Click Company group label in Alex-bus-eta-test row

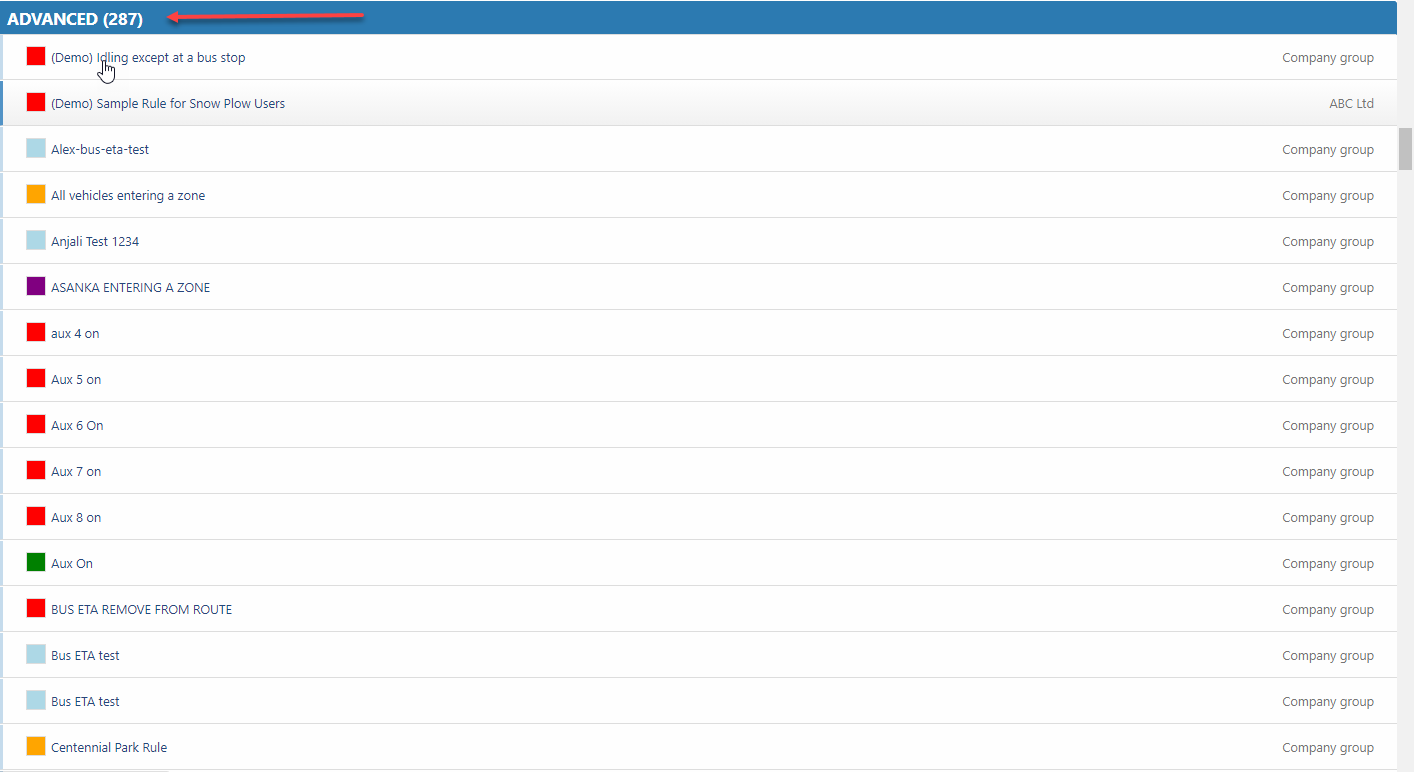click(x=1328, y=150)
